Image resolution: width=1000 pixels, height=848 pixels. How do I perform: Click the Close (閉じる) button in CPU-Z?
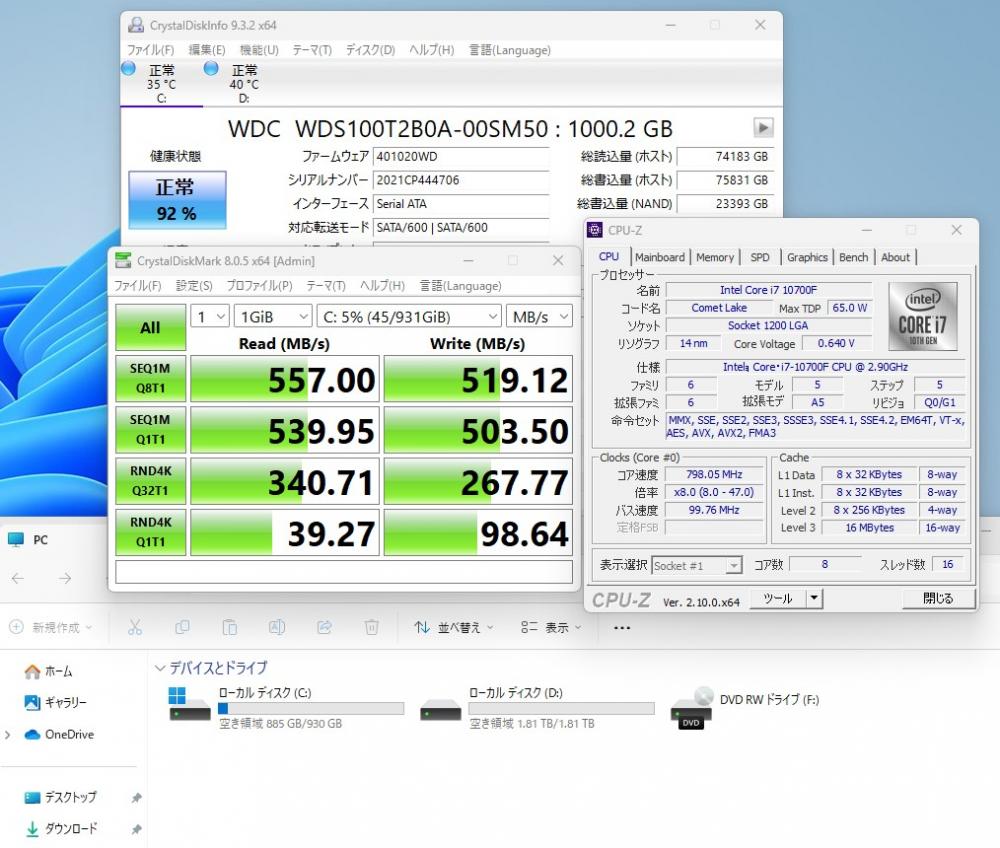tap(938, 598)
